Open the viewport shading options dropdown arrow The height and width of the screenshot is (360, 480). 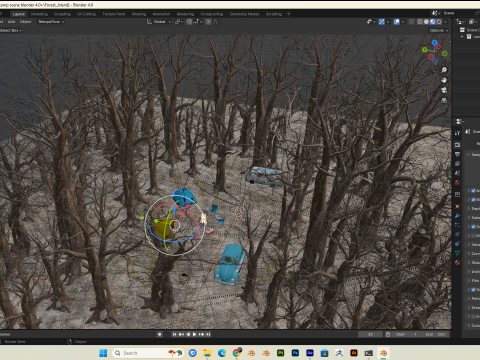point(446,22)
